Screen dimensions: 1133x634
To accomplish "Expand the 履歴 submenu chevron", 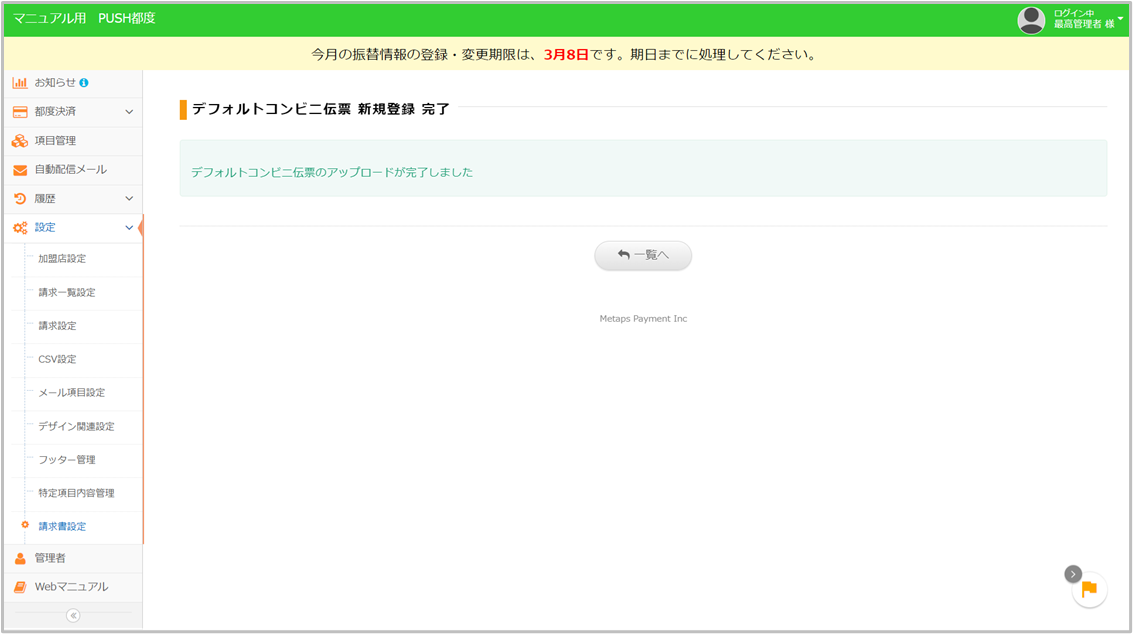I will (x=129, y=199).
